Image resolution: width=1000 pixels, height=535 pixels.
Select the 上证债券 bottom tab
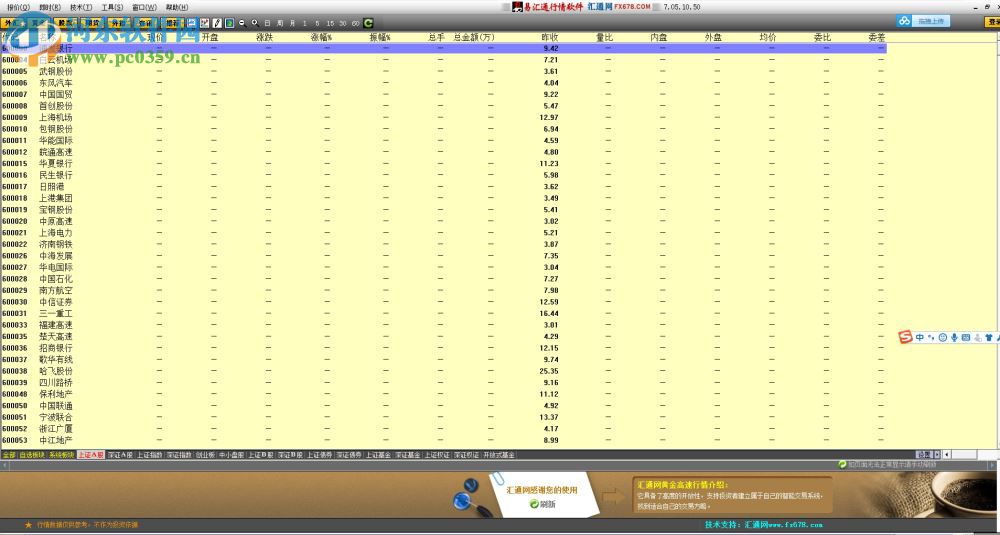320,455
